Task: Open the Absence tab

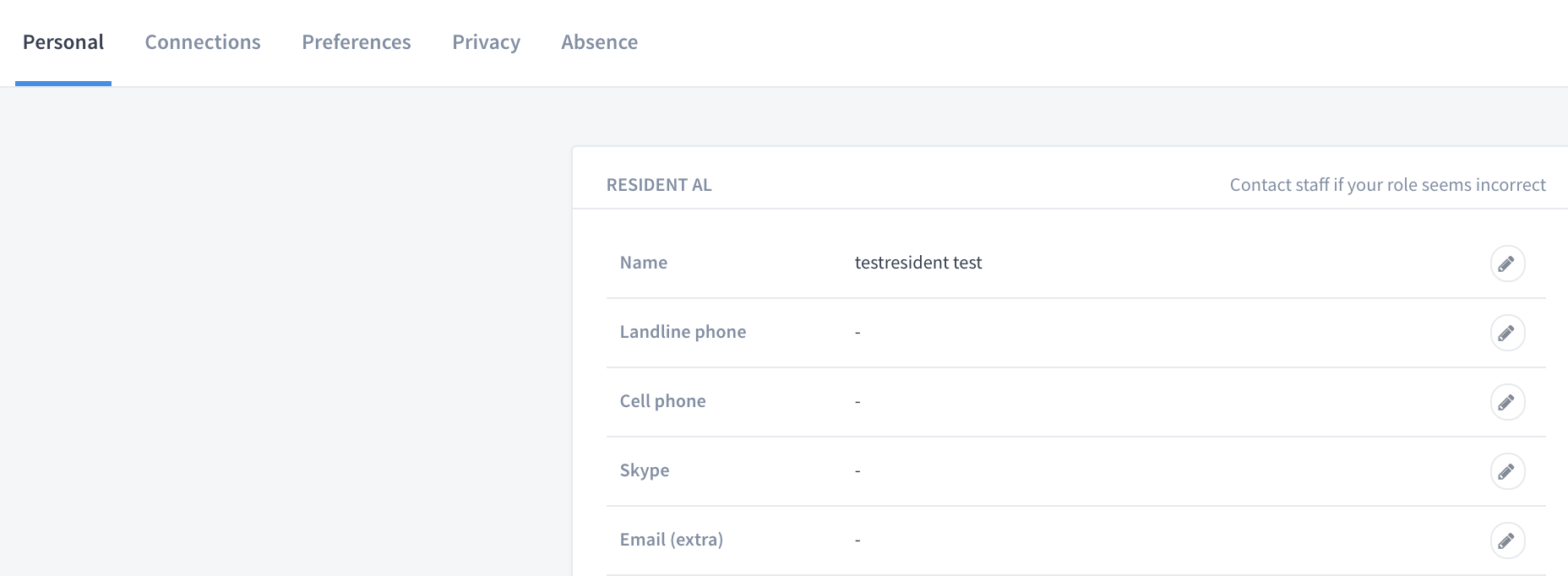Action: [600, 42]
